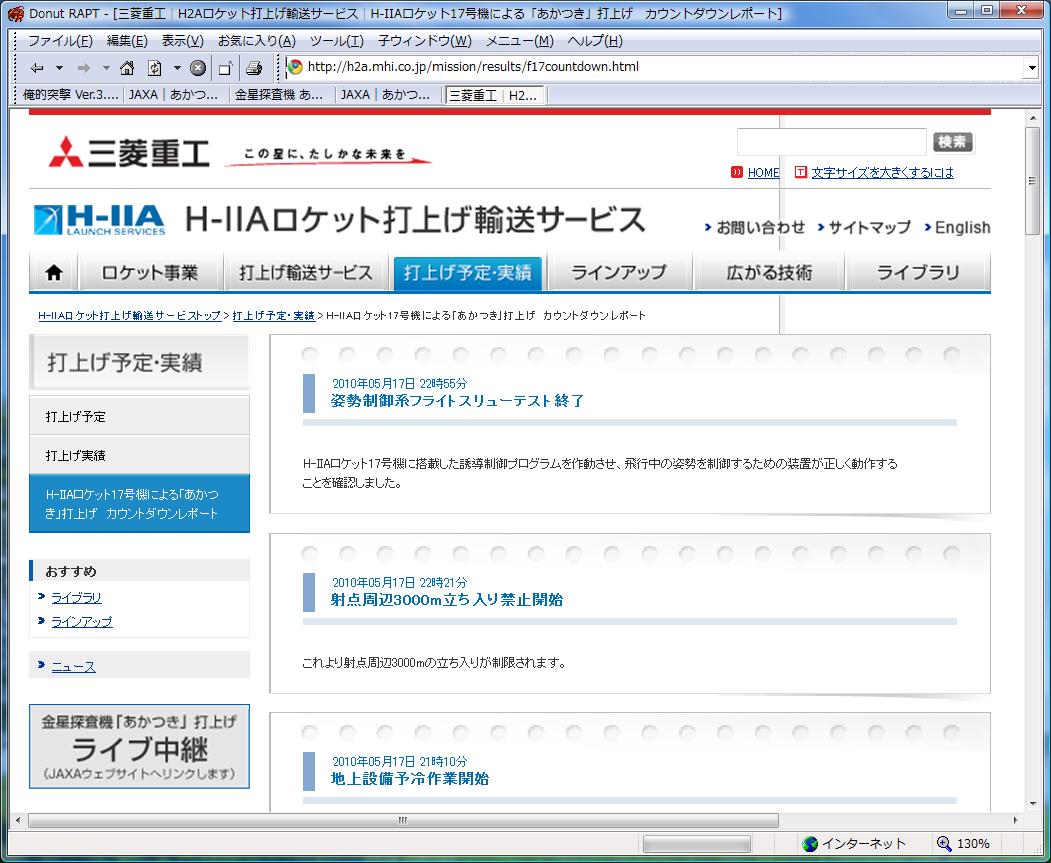Click the vertical scrollbar thumb

(x=1032, y=181)
